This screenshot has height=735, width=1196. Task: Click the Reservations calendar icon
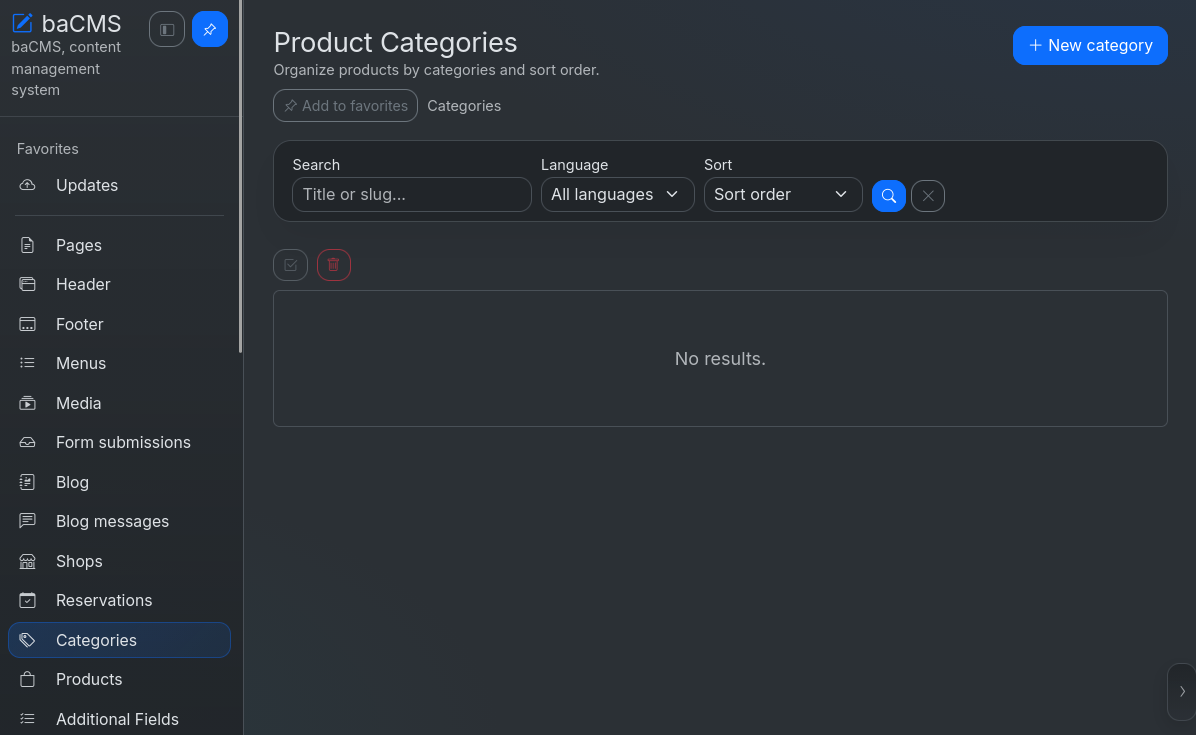point(27,600)
